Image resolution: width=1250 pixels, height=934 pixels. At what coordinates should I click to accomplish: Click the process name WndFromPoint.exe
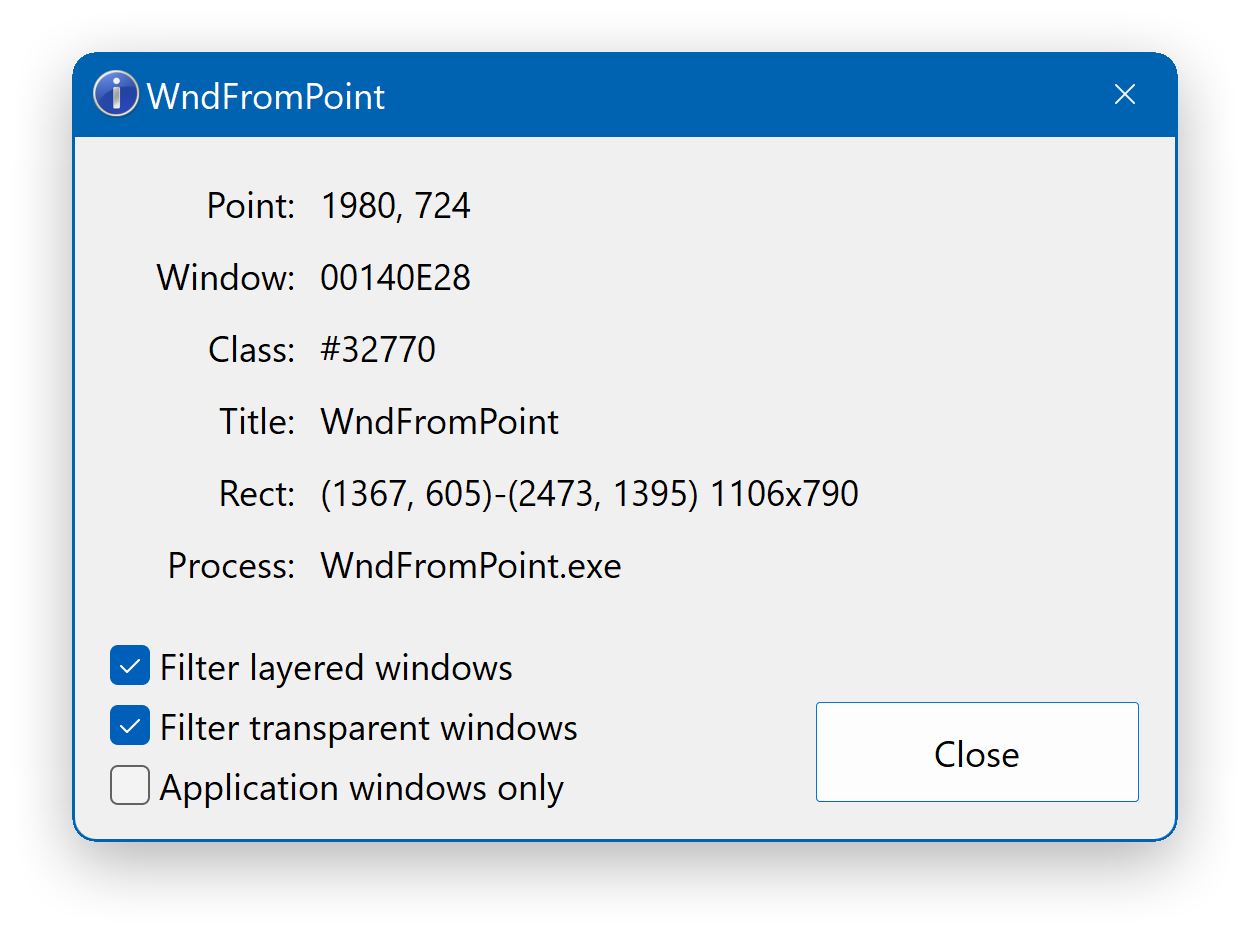(x=471, y=566)
